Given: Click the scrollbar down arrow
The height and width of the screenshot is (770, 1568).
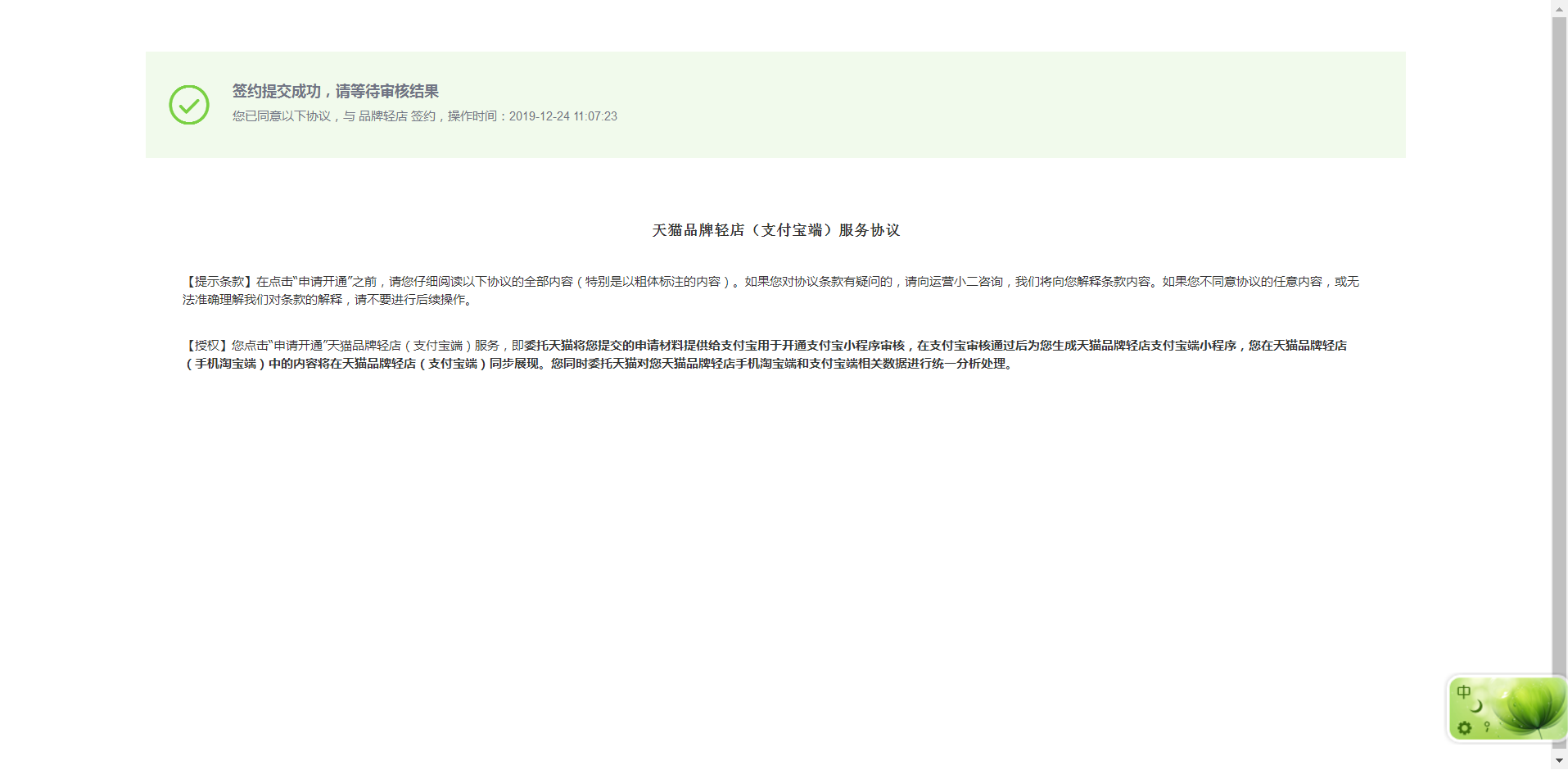Looking at the screenshot, I should pos(1559,761).
